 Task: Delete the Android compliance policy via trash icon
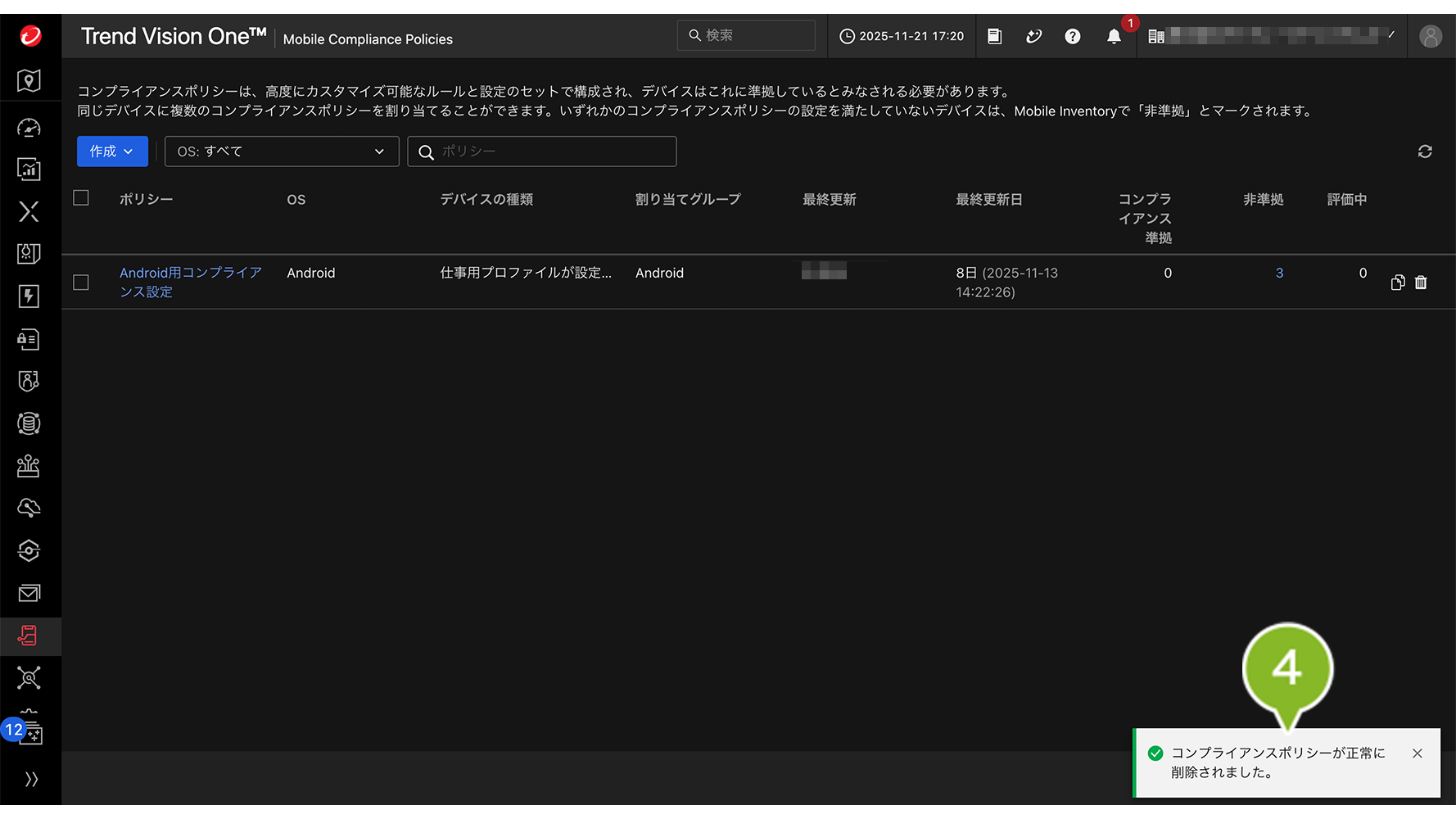click(1421, 283)
